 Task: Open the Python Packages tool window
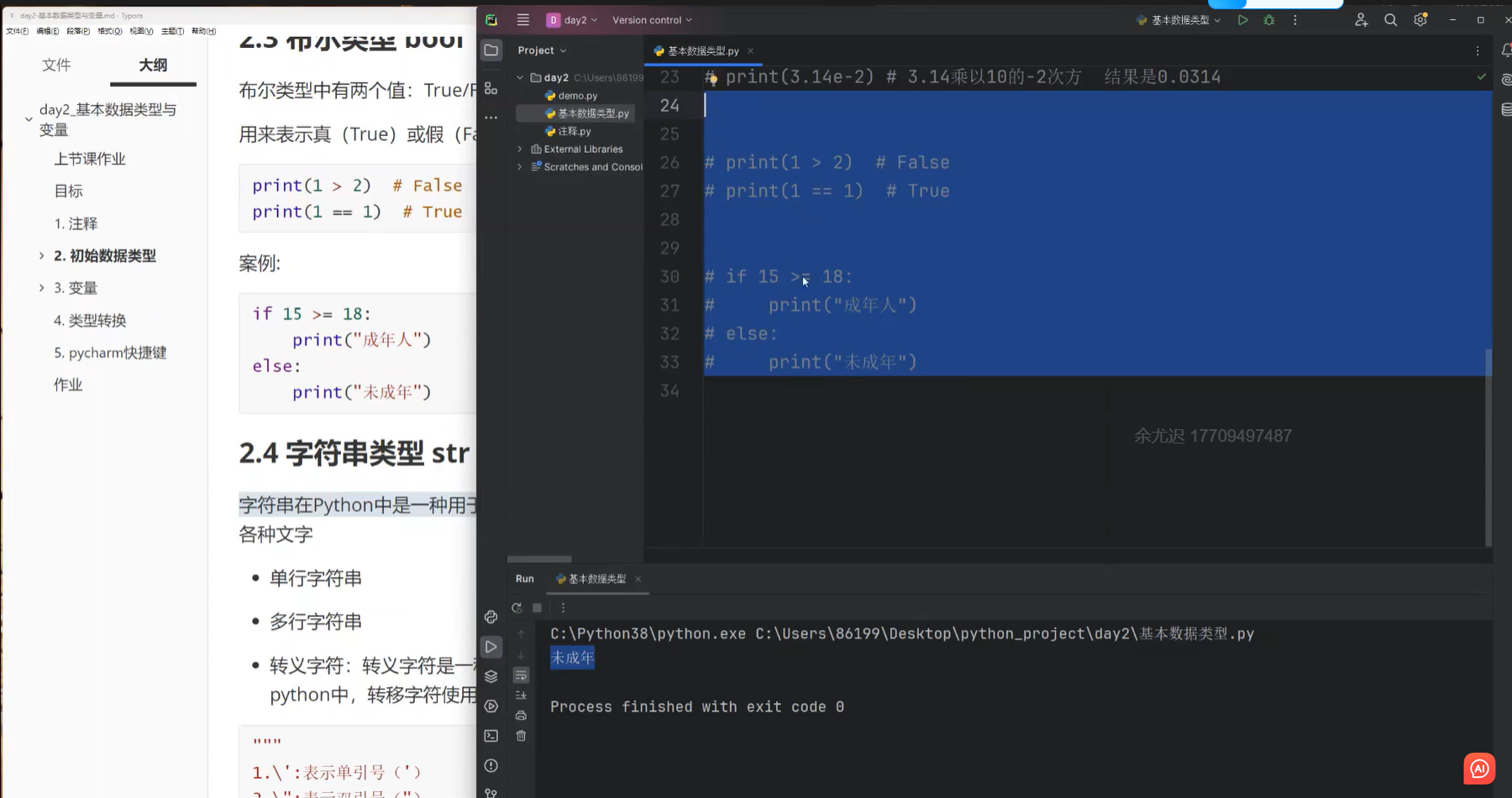tap(491, 675)
